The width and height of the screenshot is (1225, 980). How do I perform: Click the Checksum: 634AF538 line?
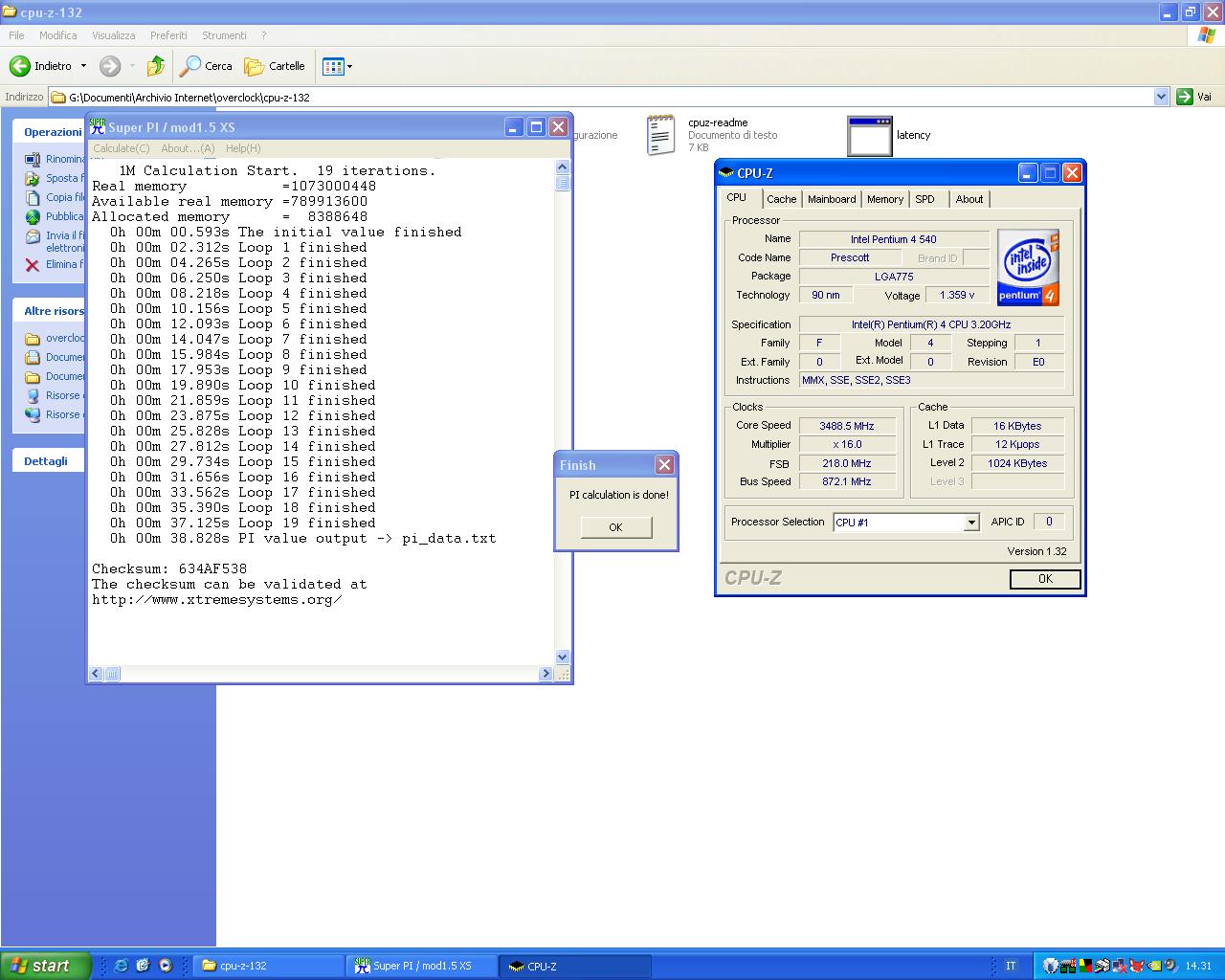click(x=169, y=568)
